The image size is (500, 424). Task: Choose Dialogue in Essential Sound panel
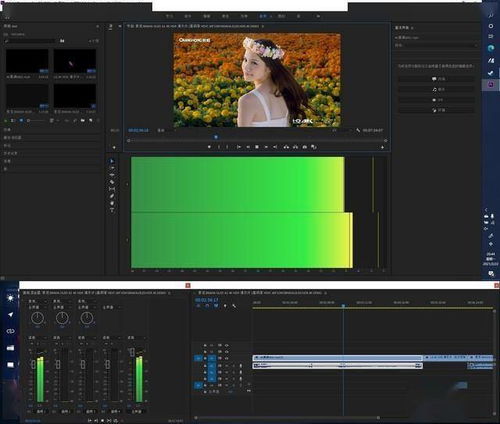[x=436, y=79]
